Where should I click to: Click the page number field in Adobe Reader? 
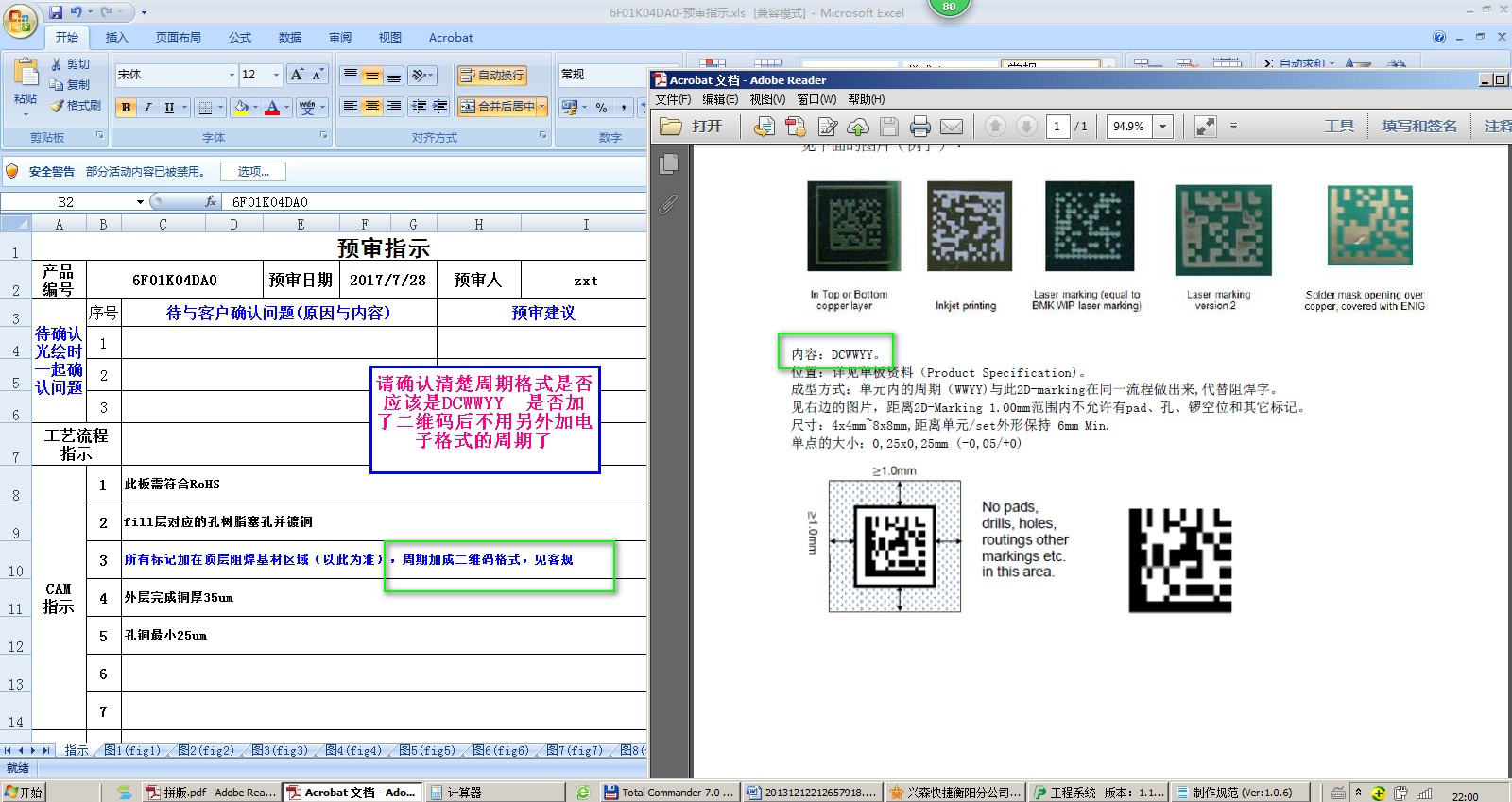1057,127
